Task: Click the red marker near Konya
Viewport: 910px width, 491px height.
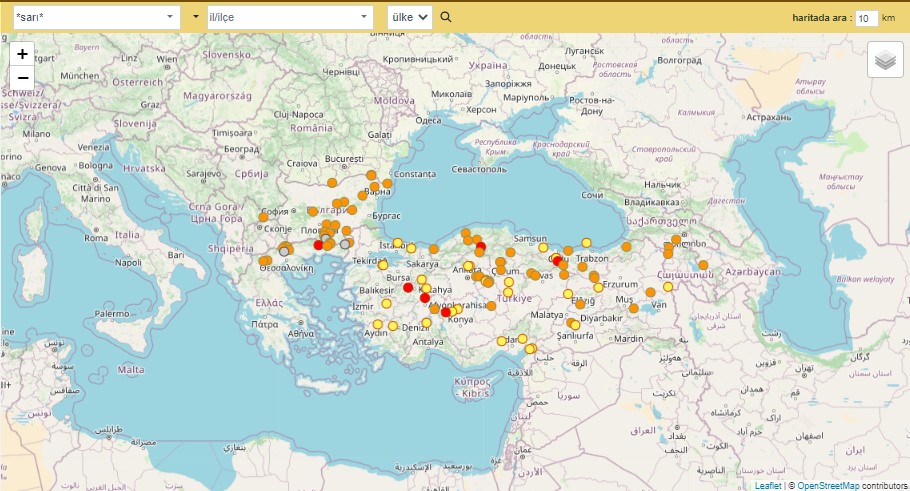Action: [x=446, y=312]
